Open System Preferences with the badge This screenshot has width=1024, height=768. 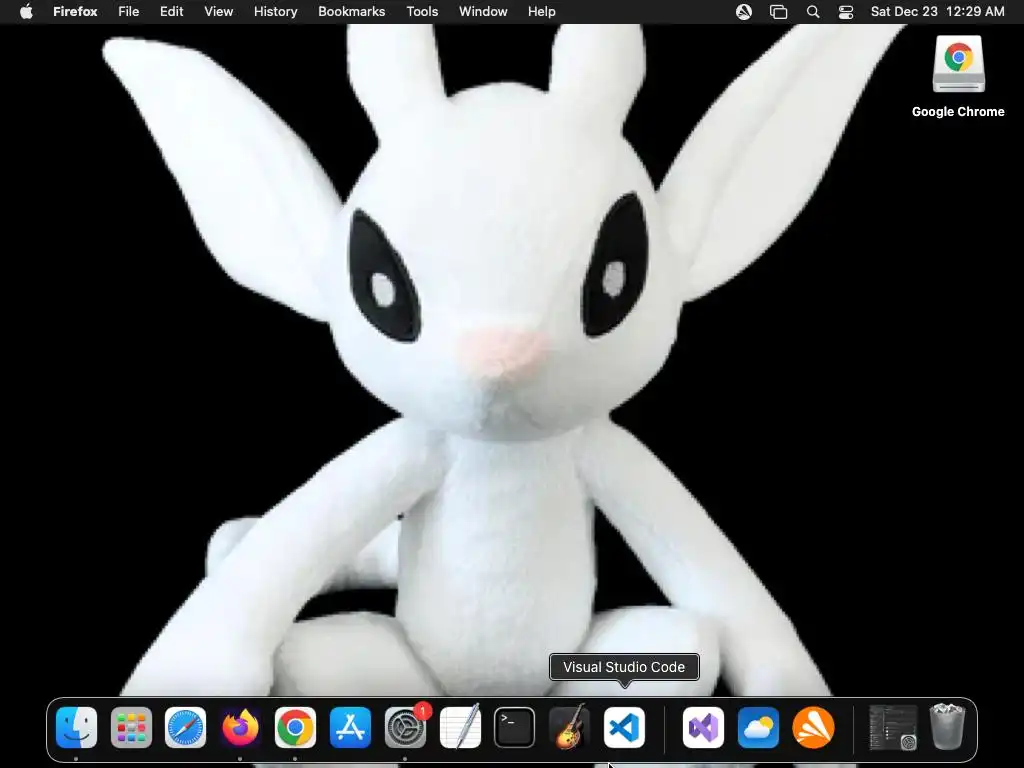pyautogui.click(x=405, y=728)
